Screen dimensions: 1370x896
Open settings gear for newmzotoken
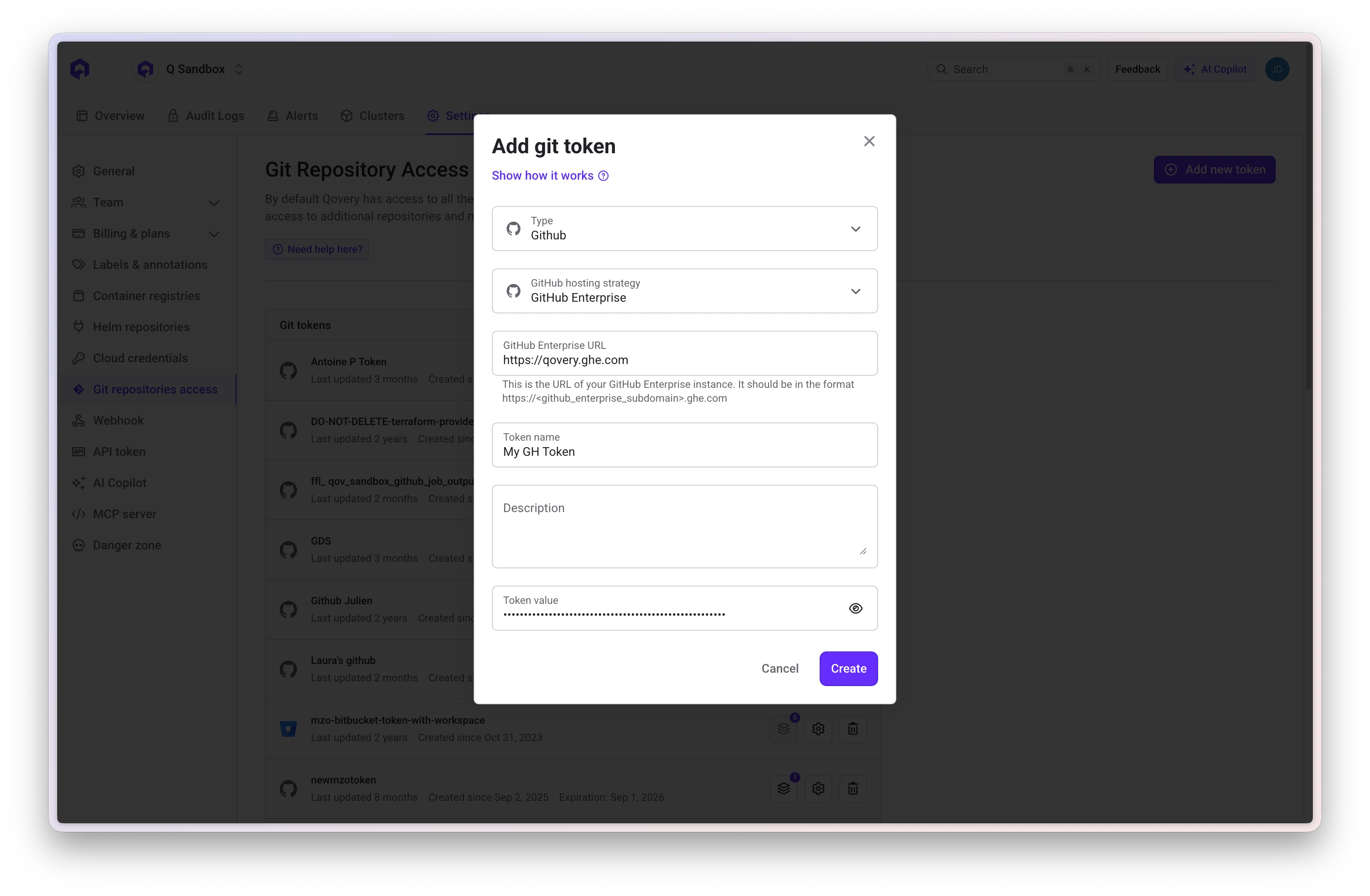pyautogui.click(x=818, y=788)
